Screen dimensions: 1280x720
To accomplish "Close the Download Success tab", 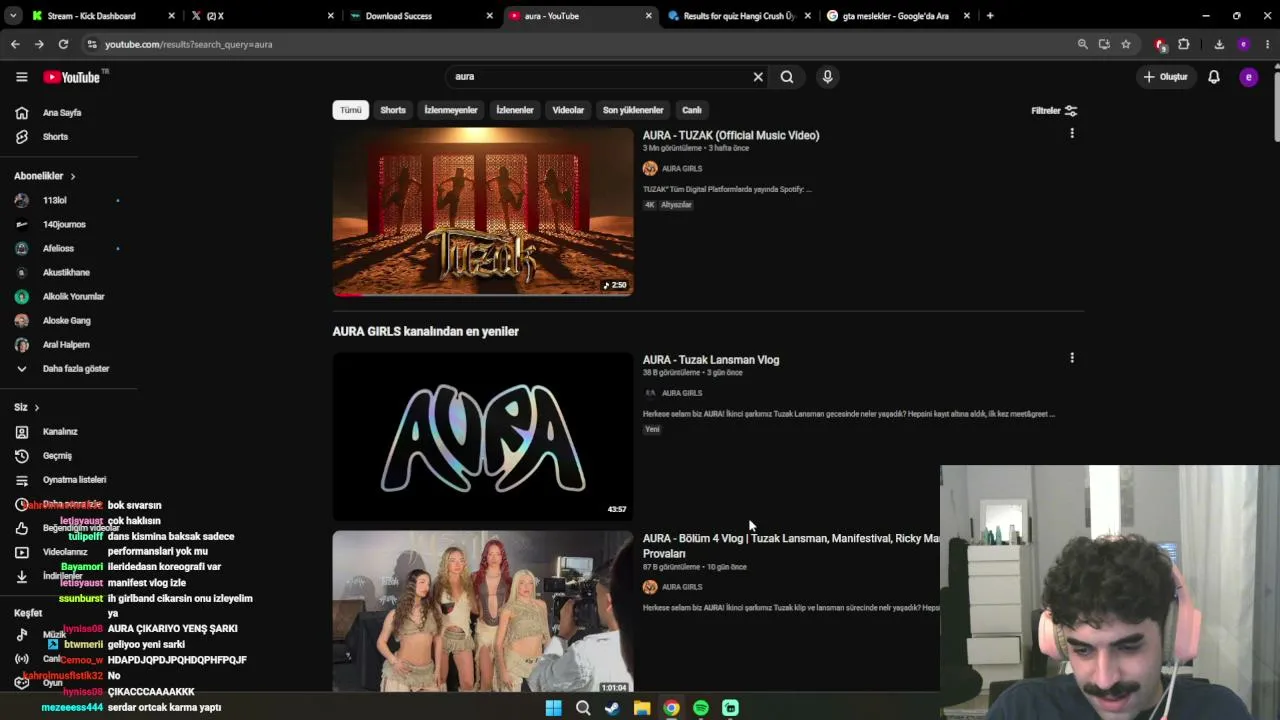I will (489, 16).
